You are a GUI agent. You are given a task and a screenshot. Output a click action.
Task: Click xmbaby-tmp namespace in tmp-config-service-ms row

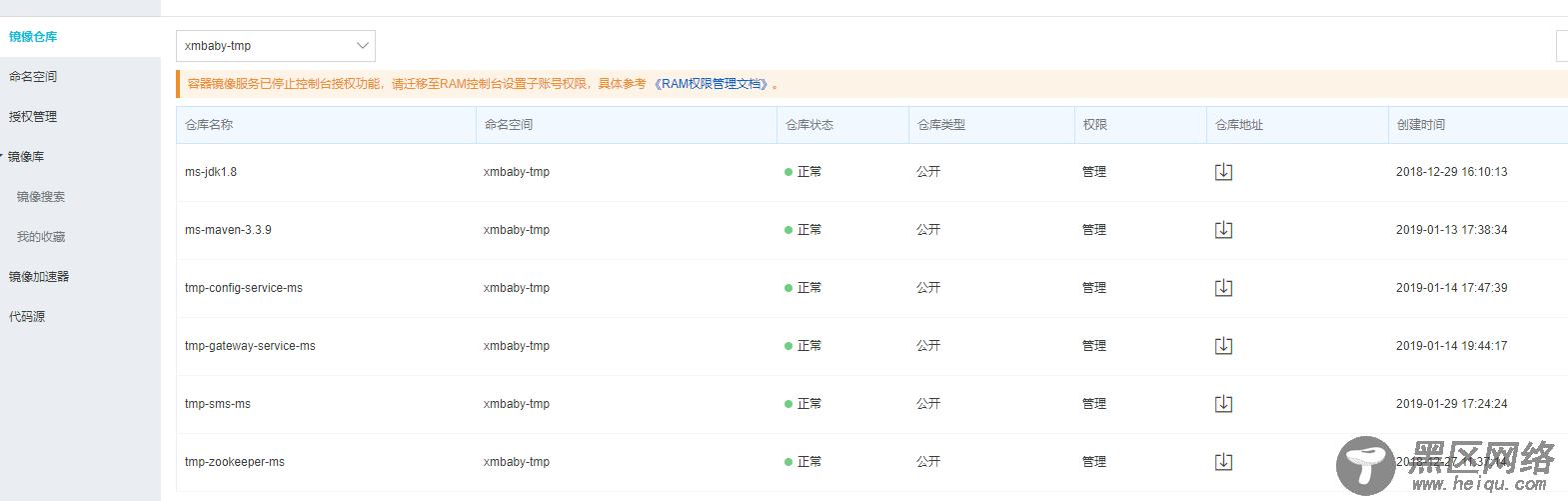[x=517, y=288]
